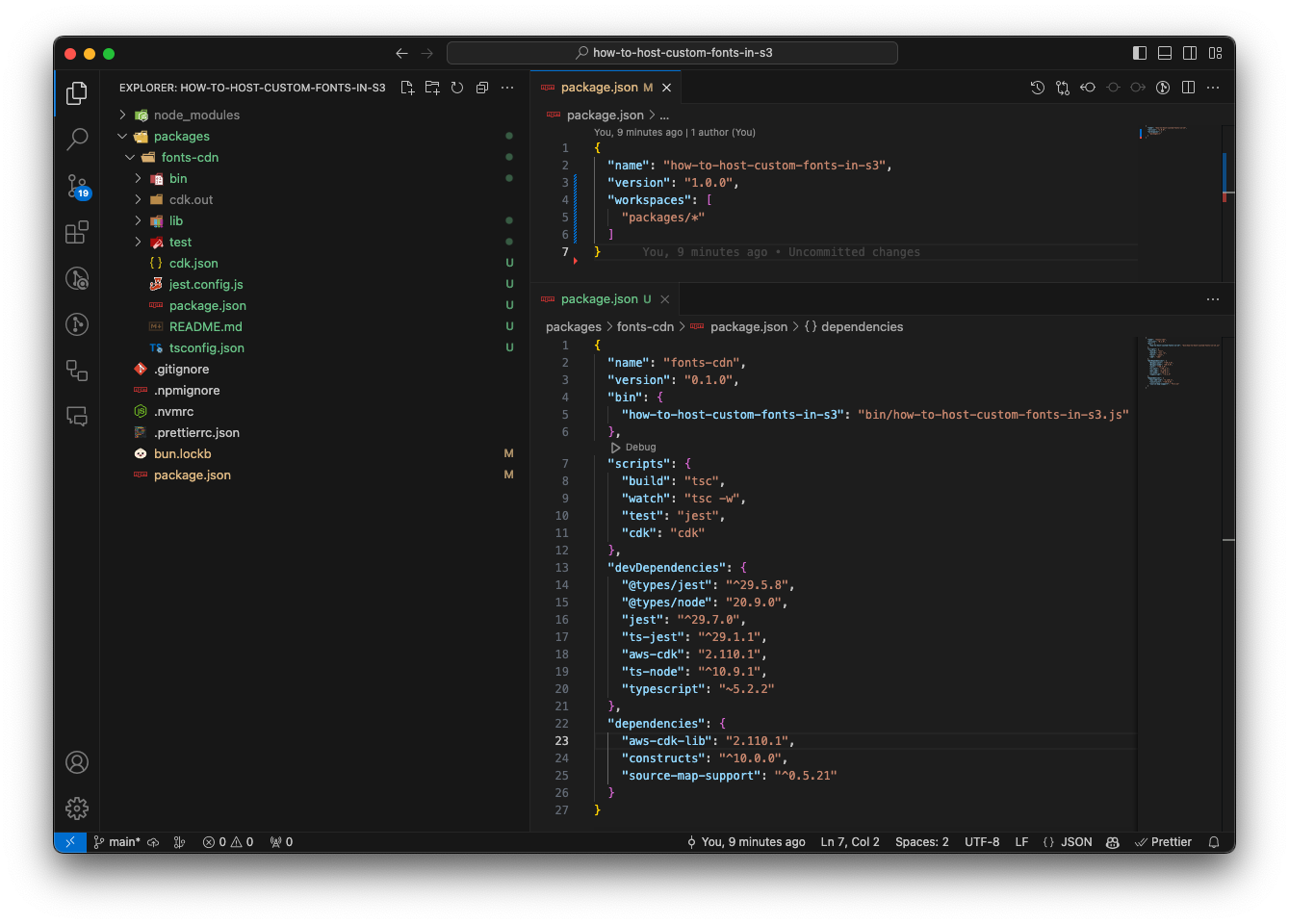This screenshot has height=924, width=1289.
Task: Expand the test folder
Action: click(x=138, y=242)
